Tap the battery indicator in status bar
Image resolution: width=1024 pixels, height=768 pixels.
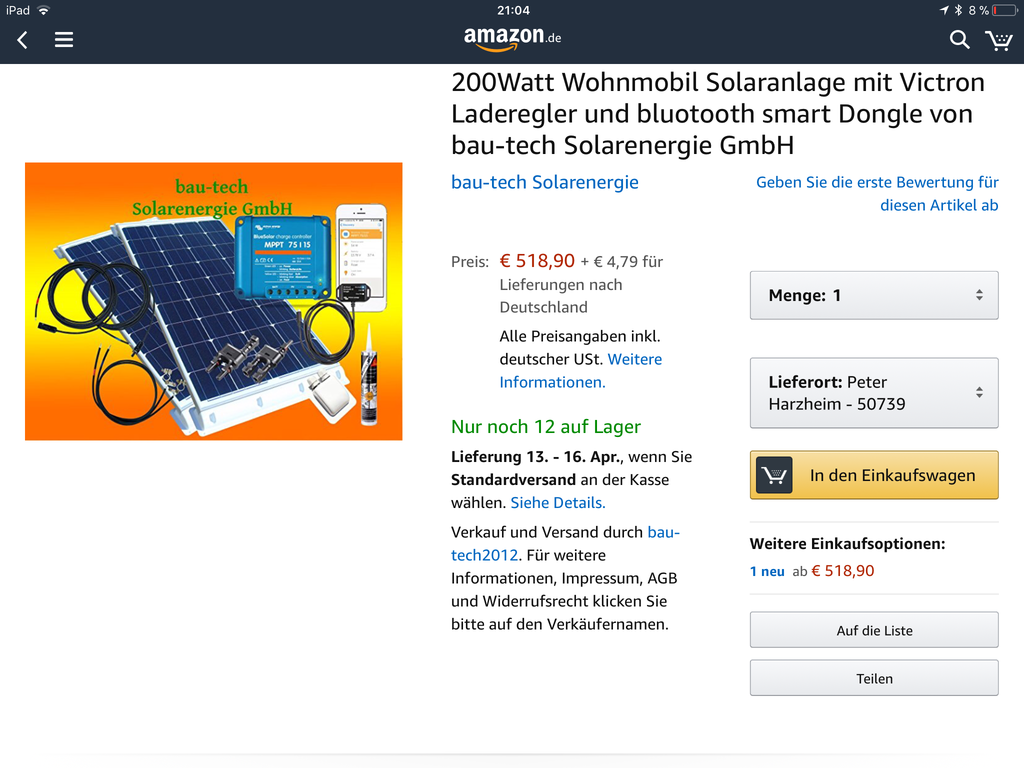tap(1005, 10)
